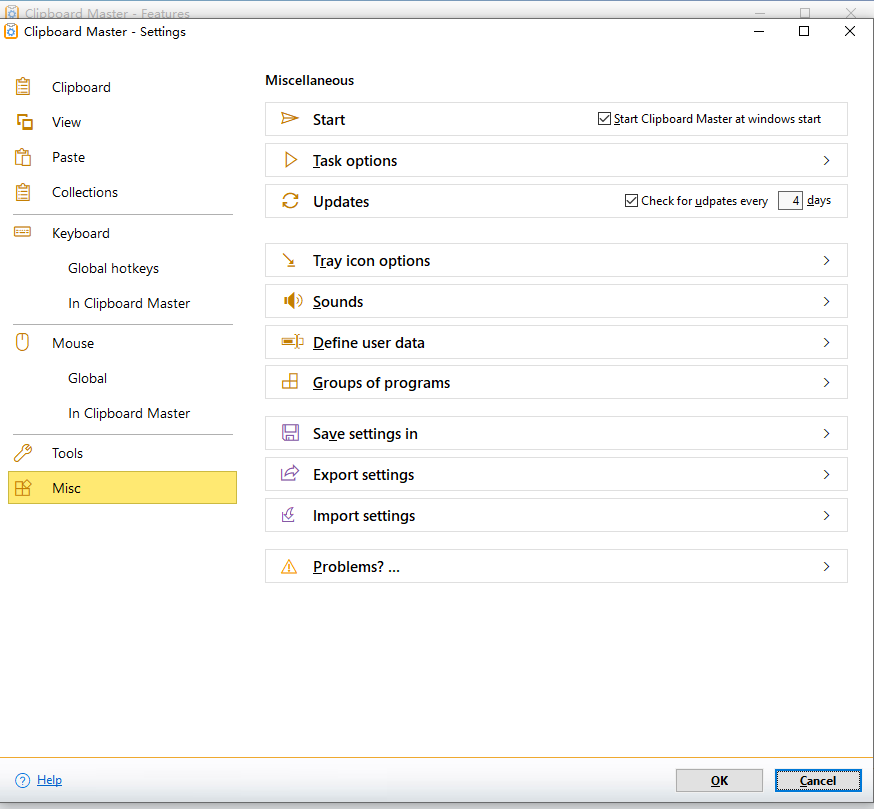Screen dimensions: 874x809
Task: Click the Keyboard sidebar icon
Action: point(23,232)
